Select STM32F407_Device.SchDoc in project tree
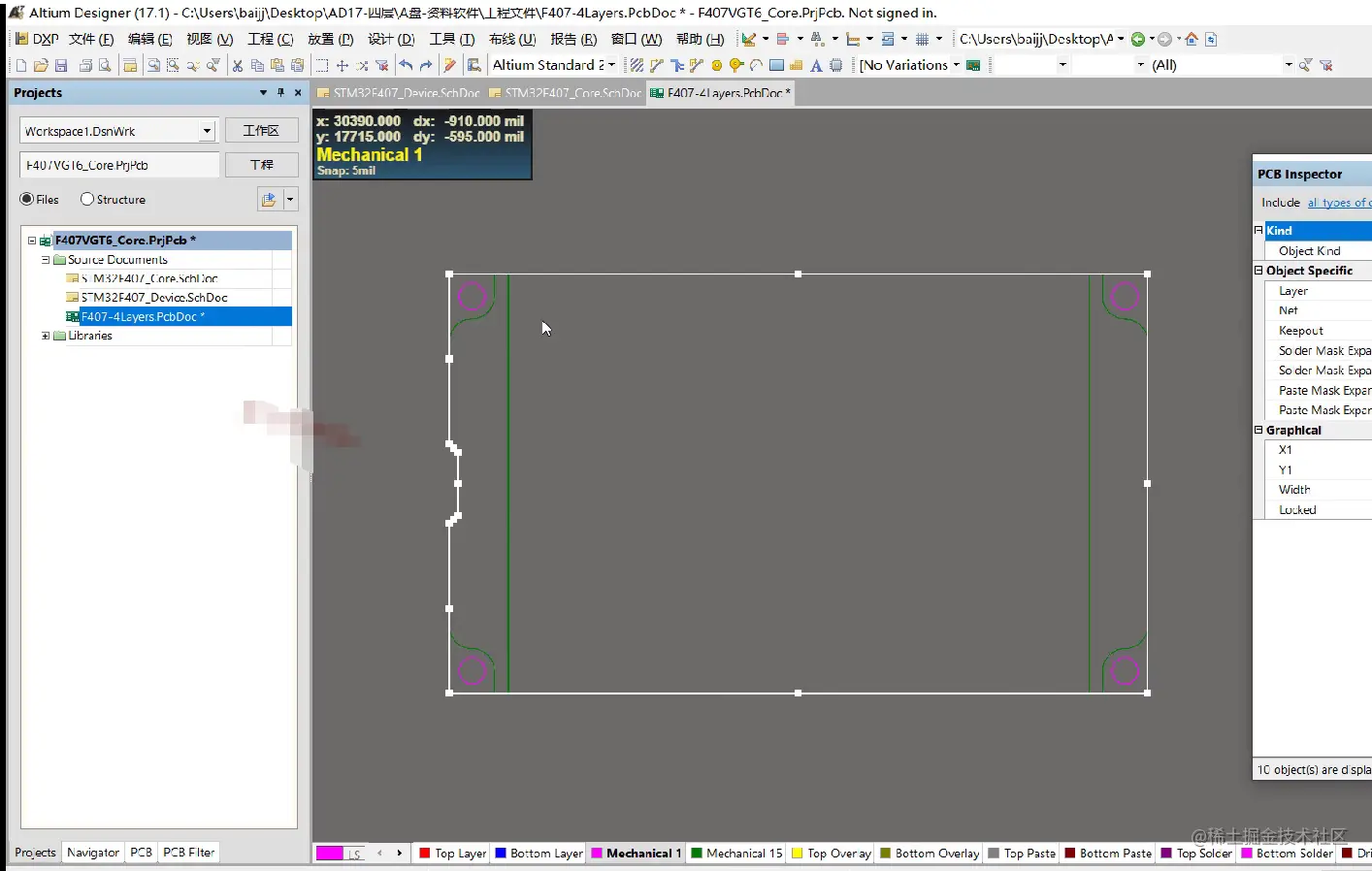Image resolution: width=1372 pixels, height=871 pixels. 154,298
